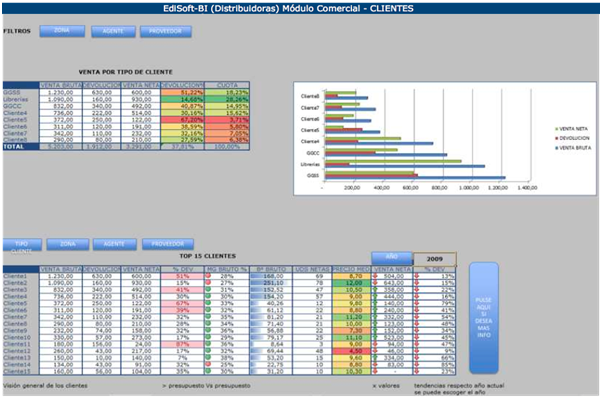The image size is (602, 399).
Task: Click Cliente9's red arrow in trend % DEV column
Action: (x=417, y=331)
